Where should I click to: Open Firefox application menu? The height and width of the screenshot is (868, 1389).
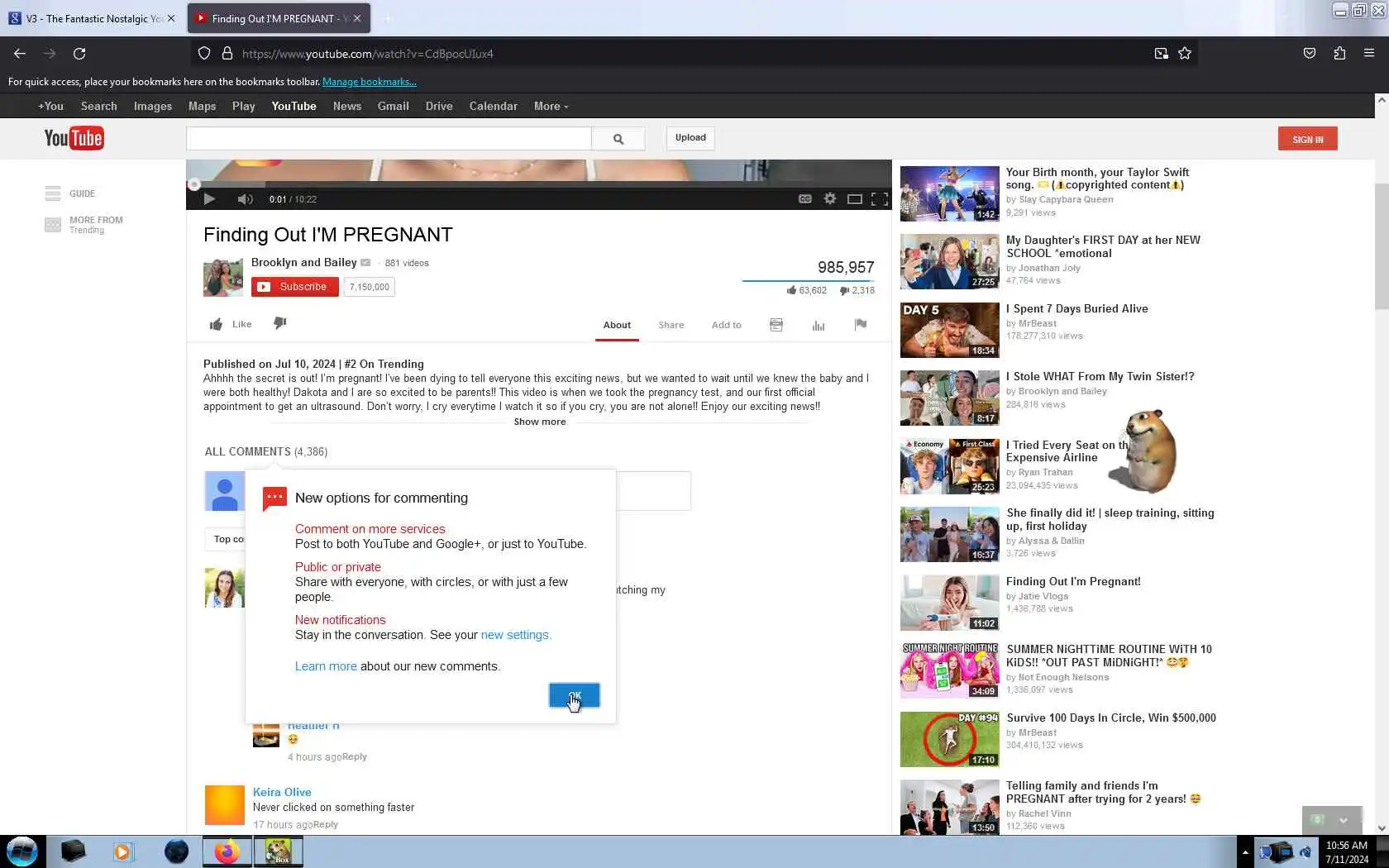(x=1369, y=54)
